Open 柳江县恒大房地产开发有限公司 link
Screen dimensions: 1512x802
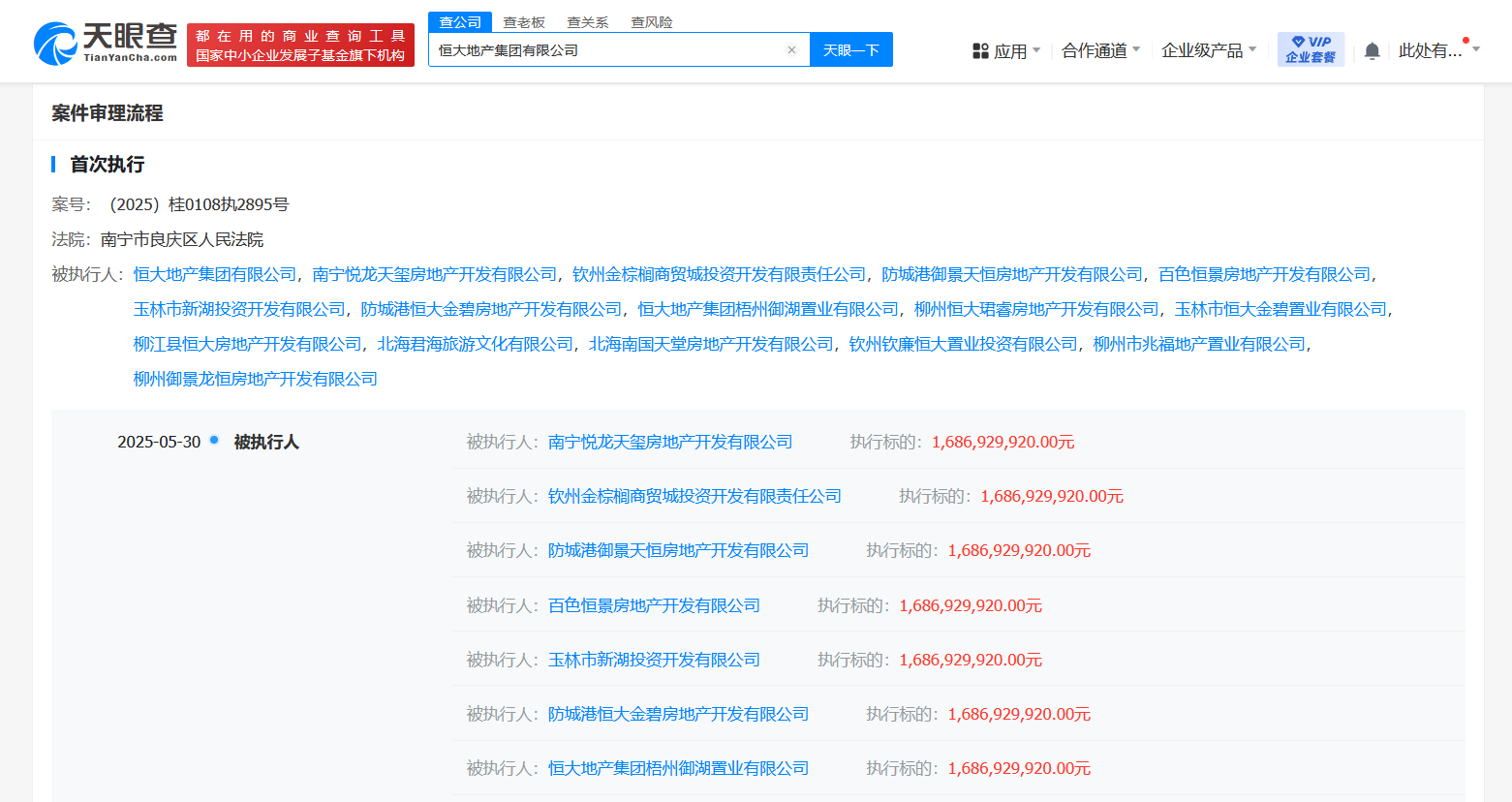[248, 344]
